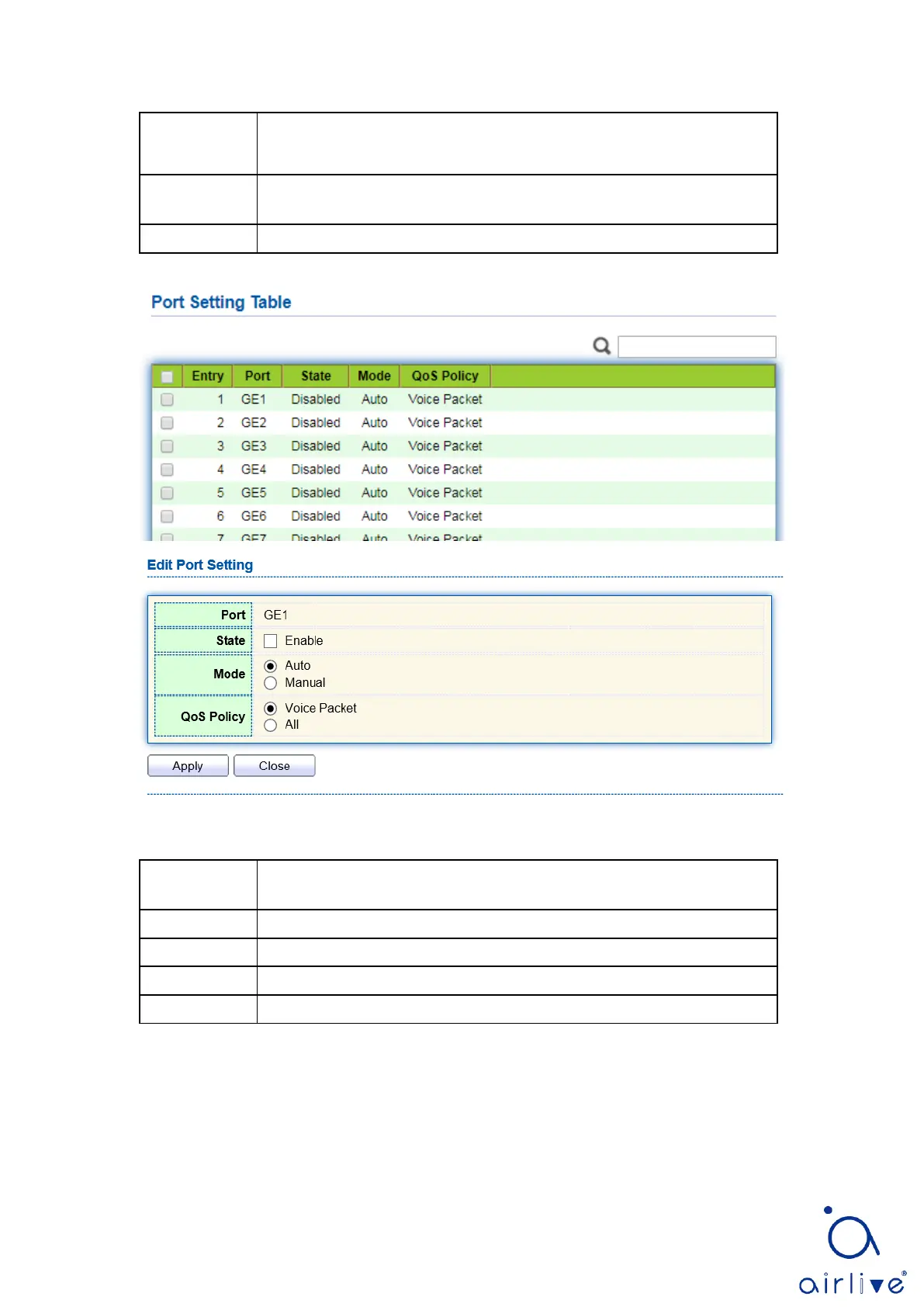Choose All for QoS Policy

(x=271, y=725)
